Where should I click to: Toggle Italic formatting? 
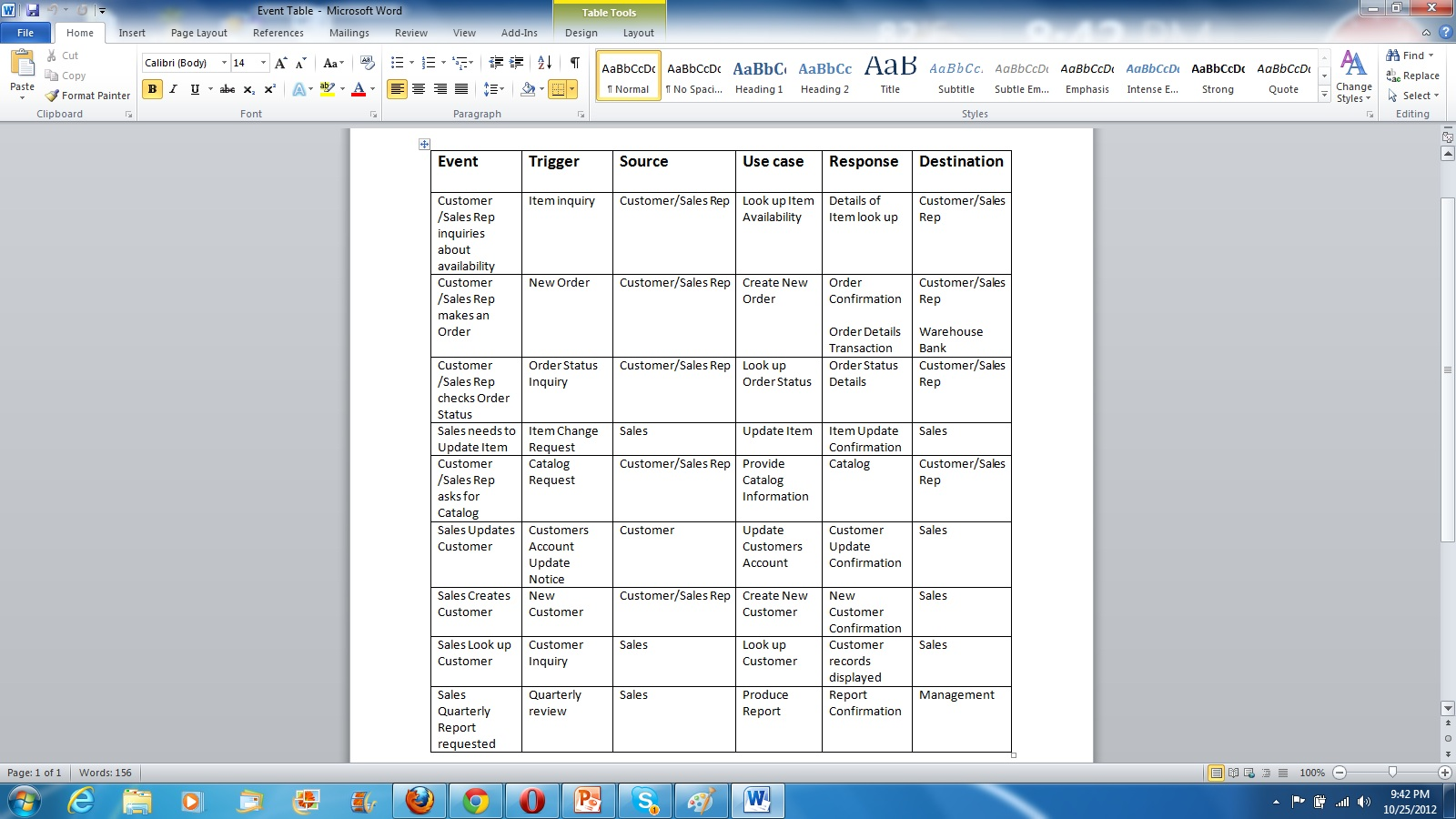[x=173, y=89]
